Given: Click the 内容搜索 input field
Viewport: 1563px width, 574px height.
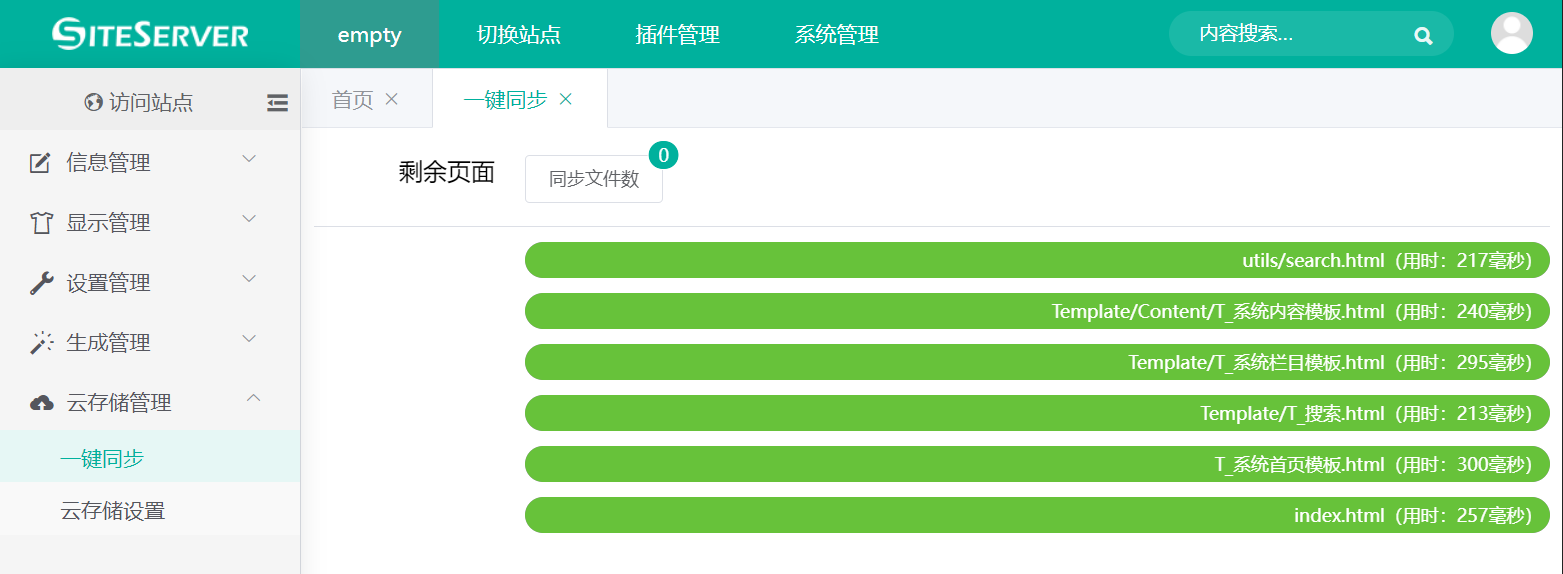Looking at the screenshot, I should coord(1290,34).
